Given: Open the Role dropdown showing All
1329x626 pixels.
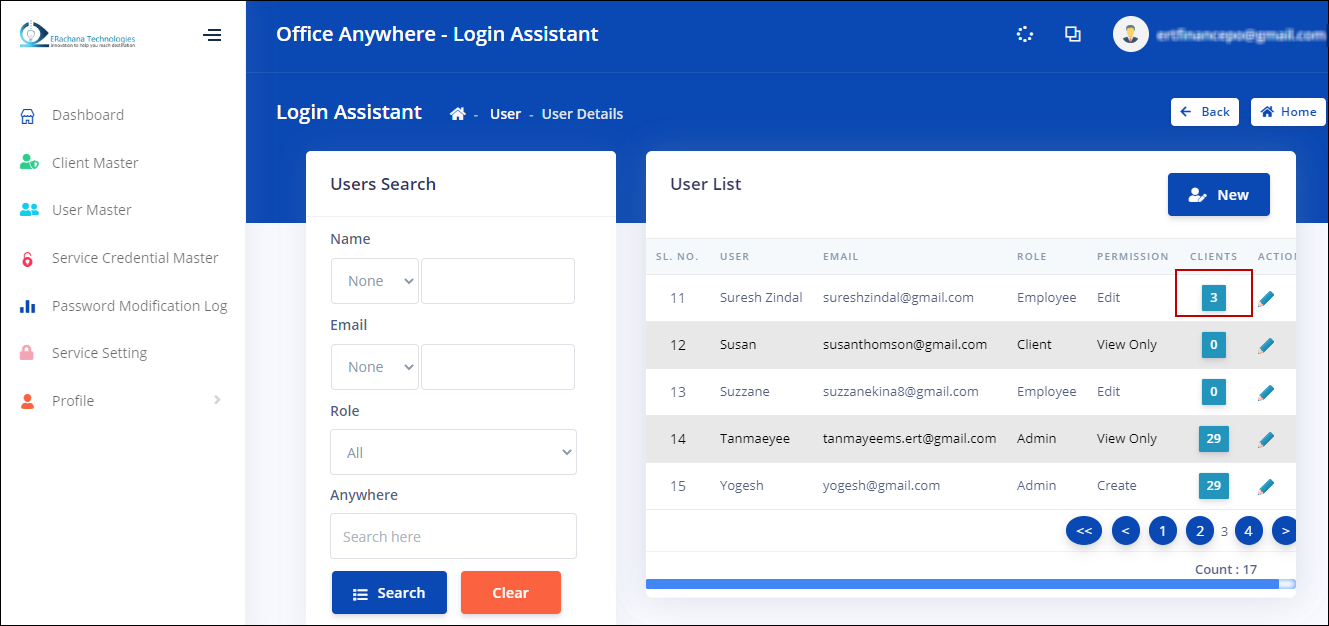Looking at the screenshot, I should tap(453, 452).
